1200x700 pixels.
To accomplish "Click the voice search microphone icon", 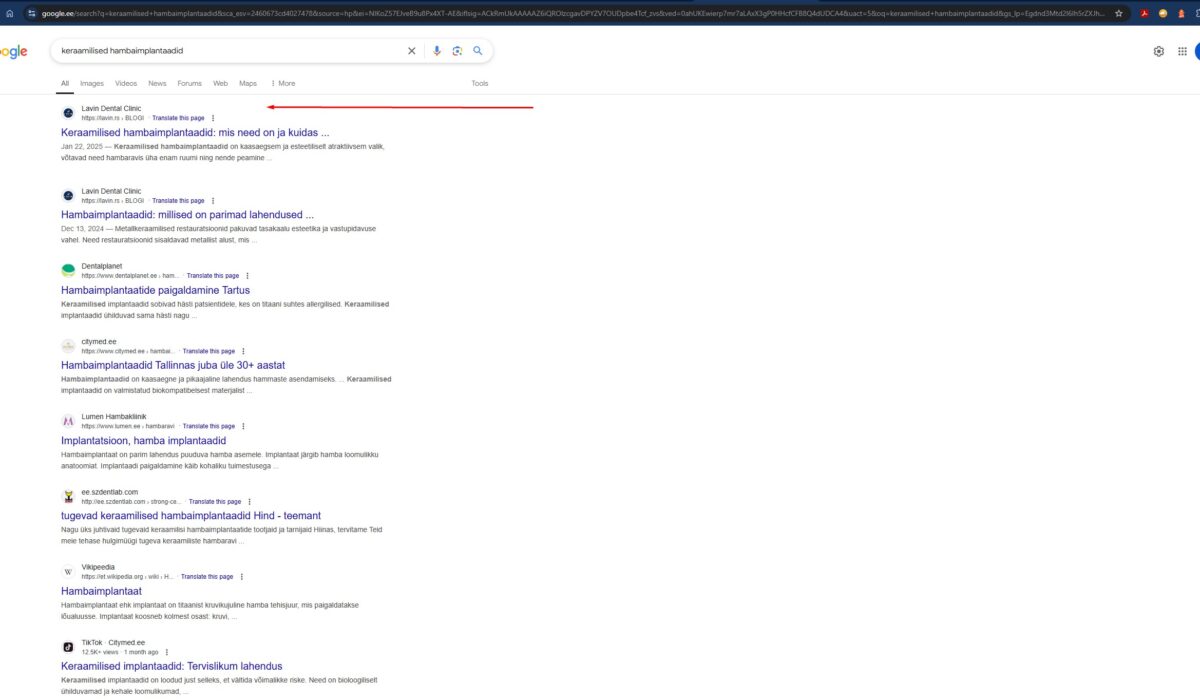I will [x=437, y=51].
